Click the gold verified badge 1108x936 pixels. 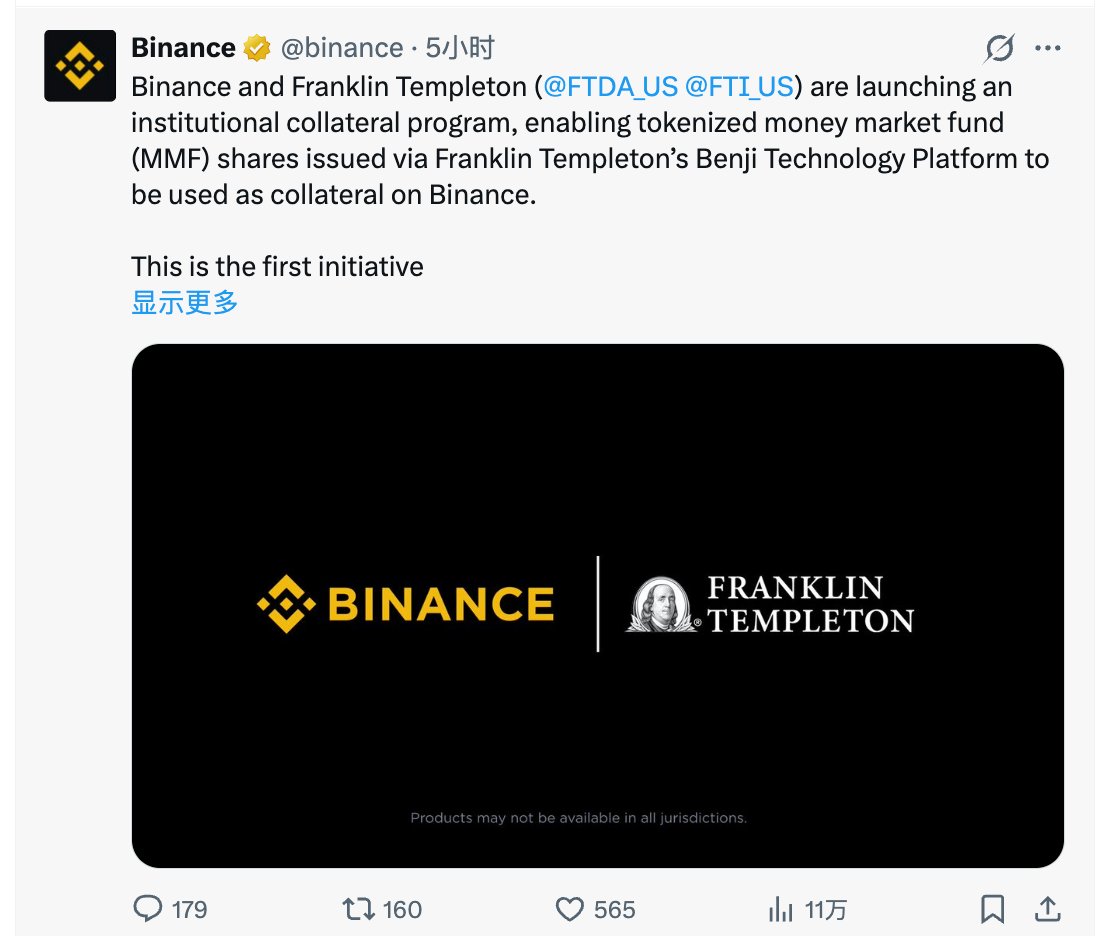click(x=257, y=48)
